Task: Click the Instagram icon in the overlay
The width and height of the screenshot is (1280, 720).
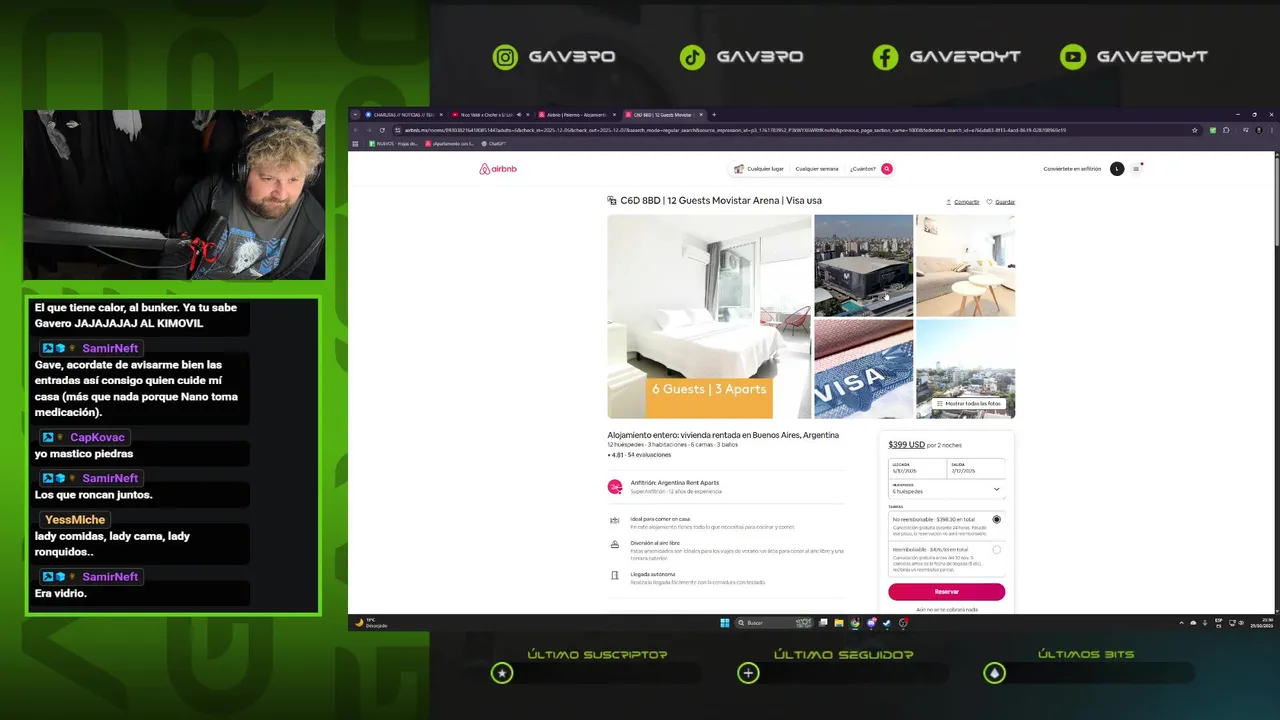Action: pyautogui.click(x=506, y=57)
